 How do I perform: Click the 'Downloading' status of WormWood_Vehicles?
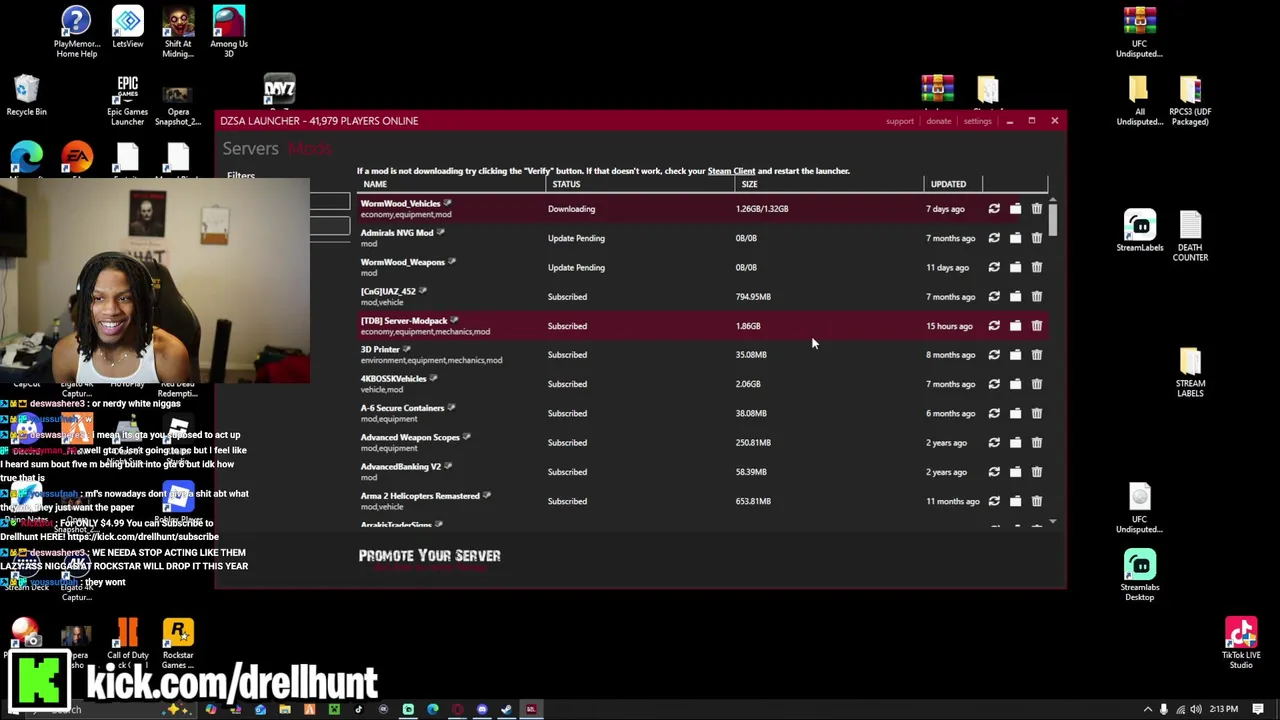pos(571,209)
